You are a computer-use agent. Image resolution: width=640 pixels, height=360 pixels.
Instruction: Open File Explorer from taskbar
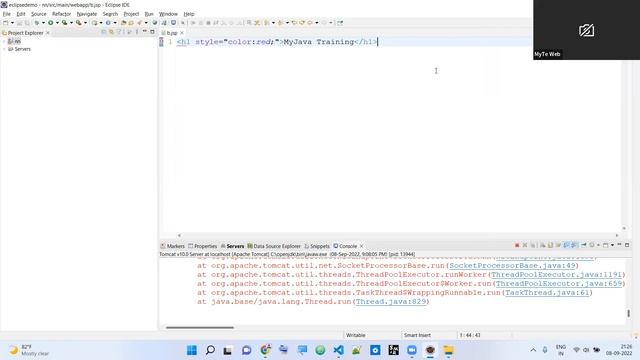[x=448, y=350]
